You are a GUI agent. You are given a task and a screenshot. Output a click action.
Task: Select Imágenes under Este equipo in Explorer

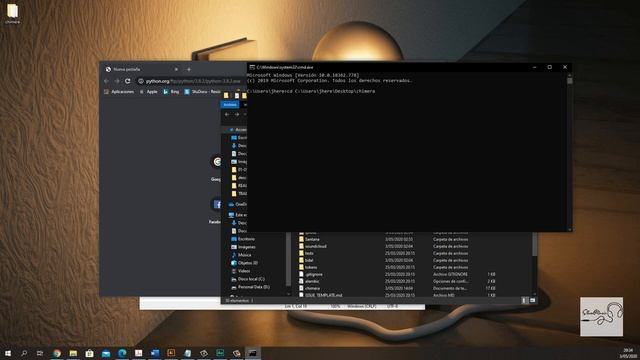pyautogui.click(x=243, y=247)
